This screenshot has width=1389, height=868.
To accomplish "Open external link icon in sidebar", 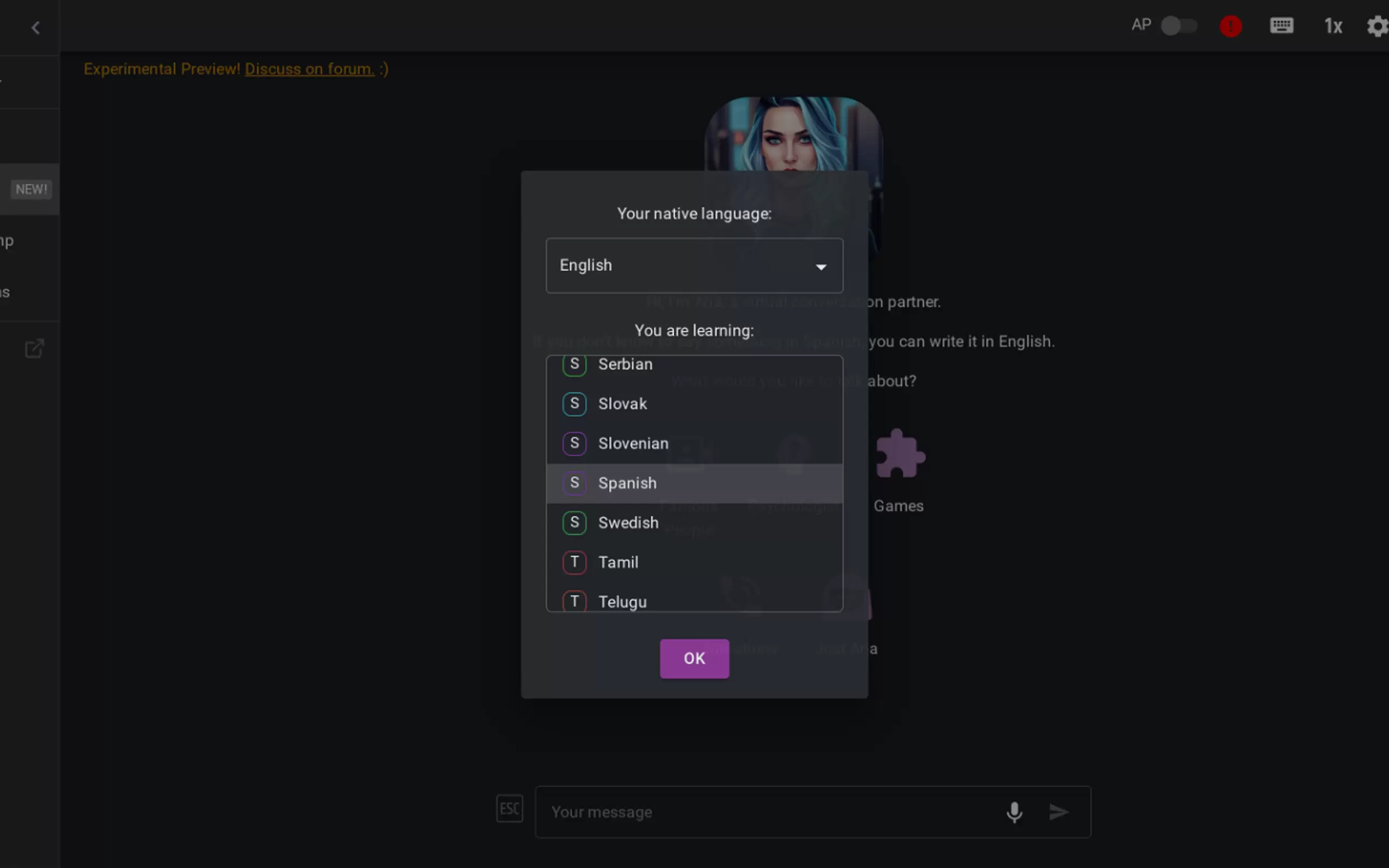I will point(34,349).
